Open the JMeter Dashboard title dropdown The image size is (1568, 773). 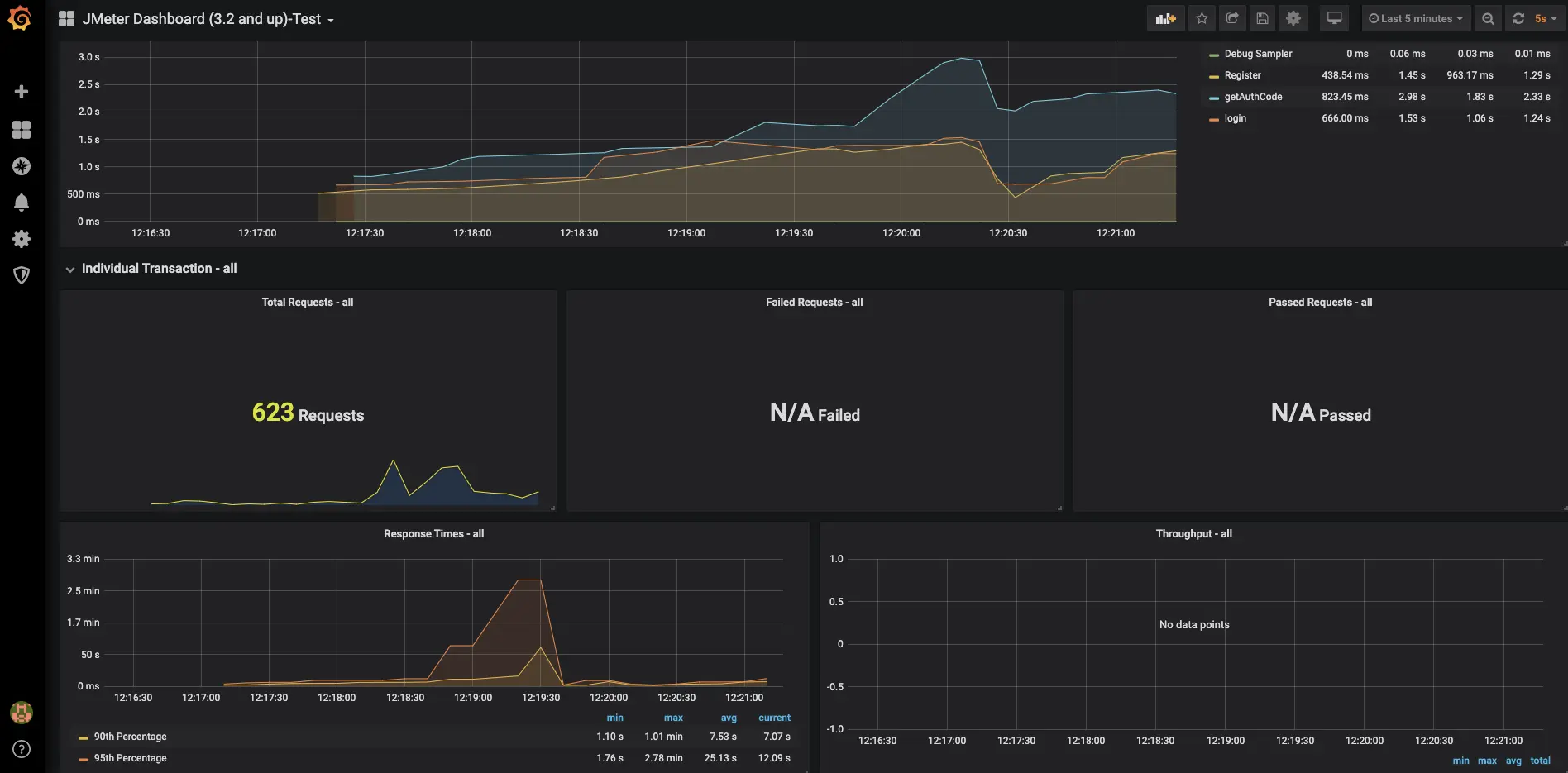208,19
